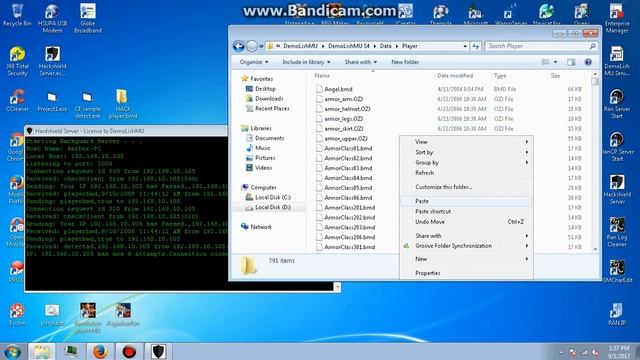Open the Evolve desktop icon
Image resolution: width=640 pixels, height=360 pixels.
(17, 314)
